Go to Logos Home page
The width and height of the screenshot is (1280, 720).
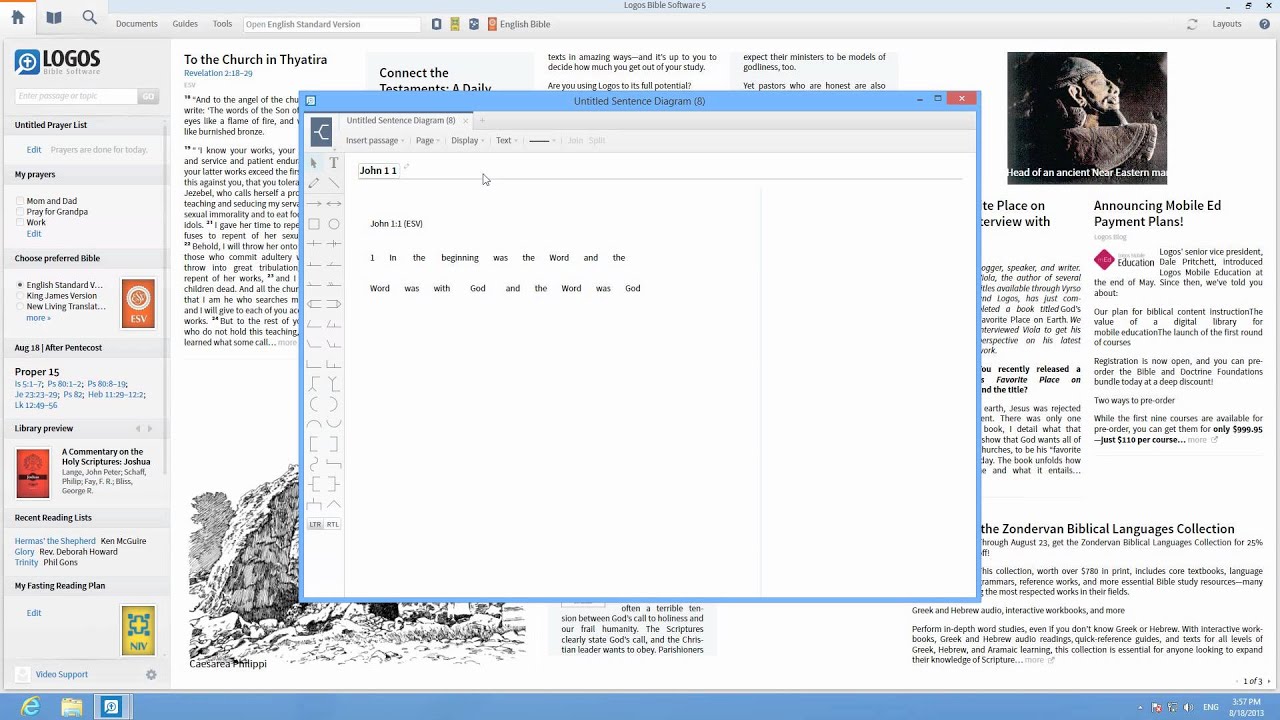17,17
